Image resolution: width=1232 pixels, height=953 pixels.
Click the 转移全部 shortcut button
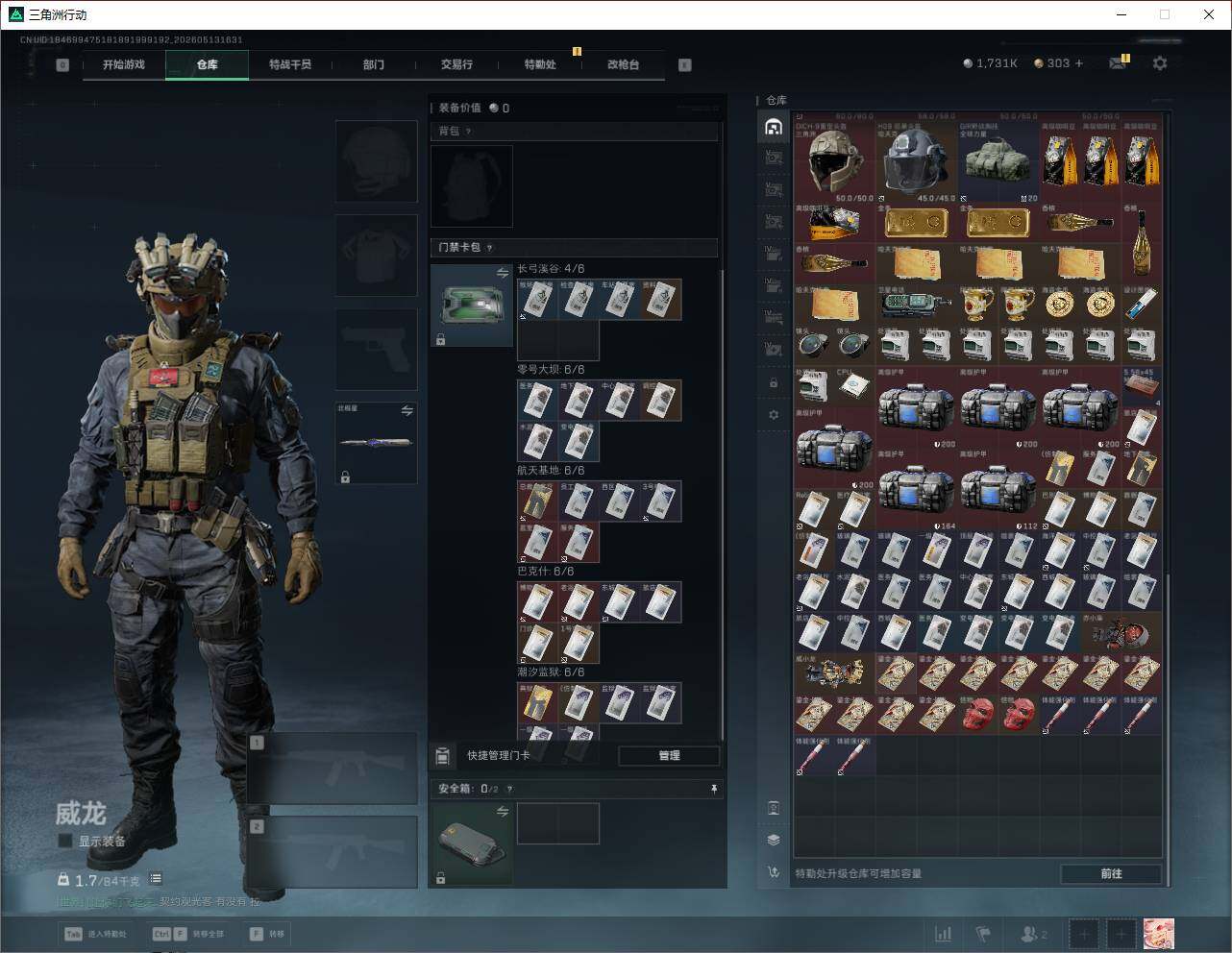point(188,934)
